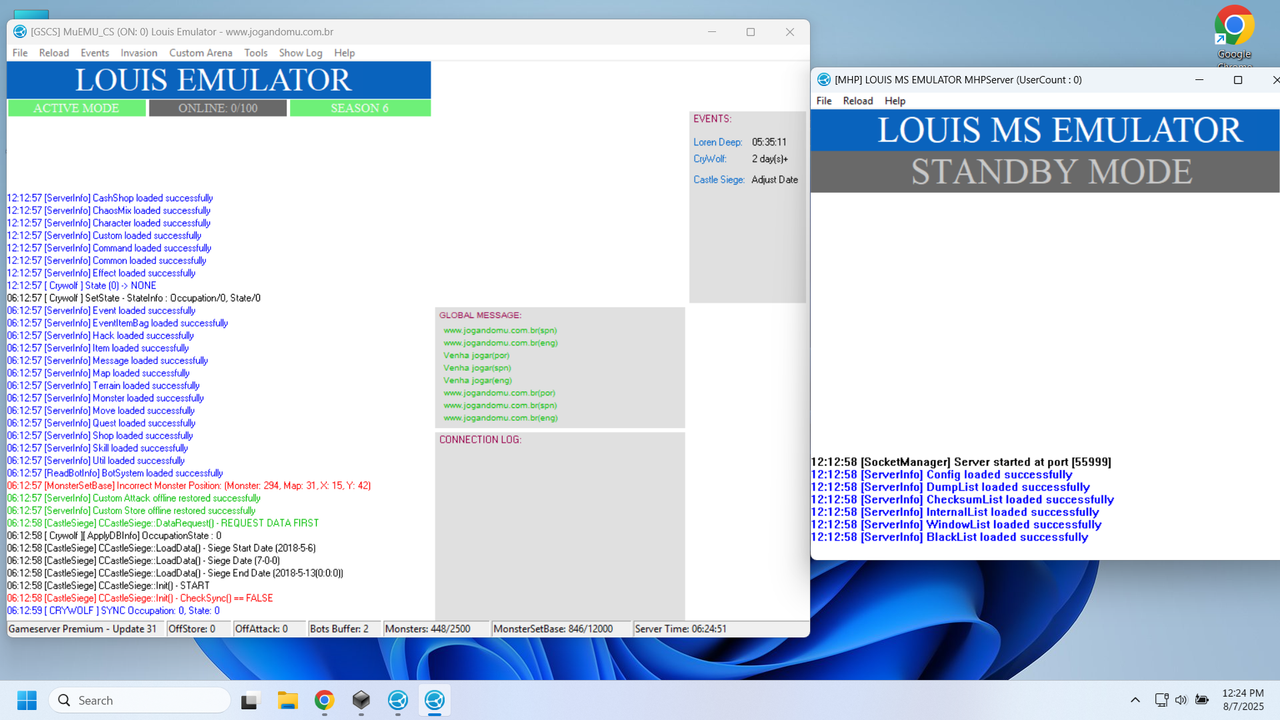The height and width of the screenshot is (720, 1280).
Task: Click 'Server started at port [55999]' log line
Action: coord(961,462)
